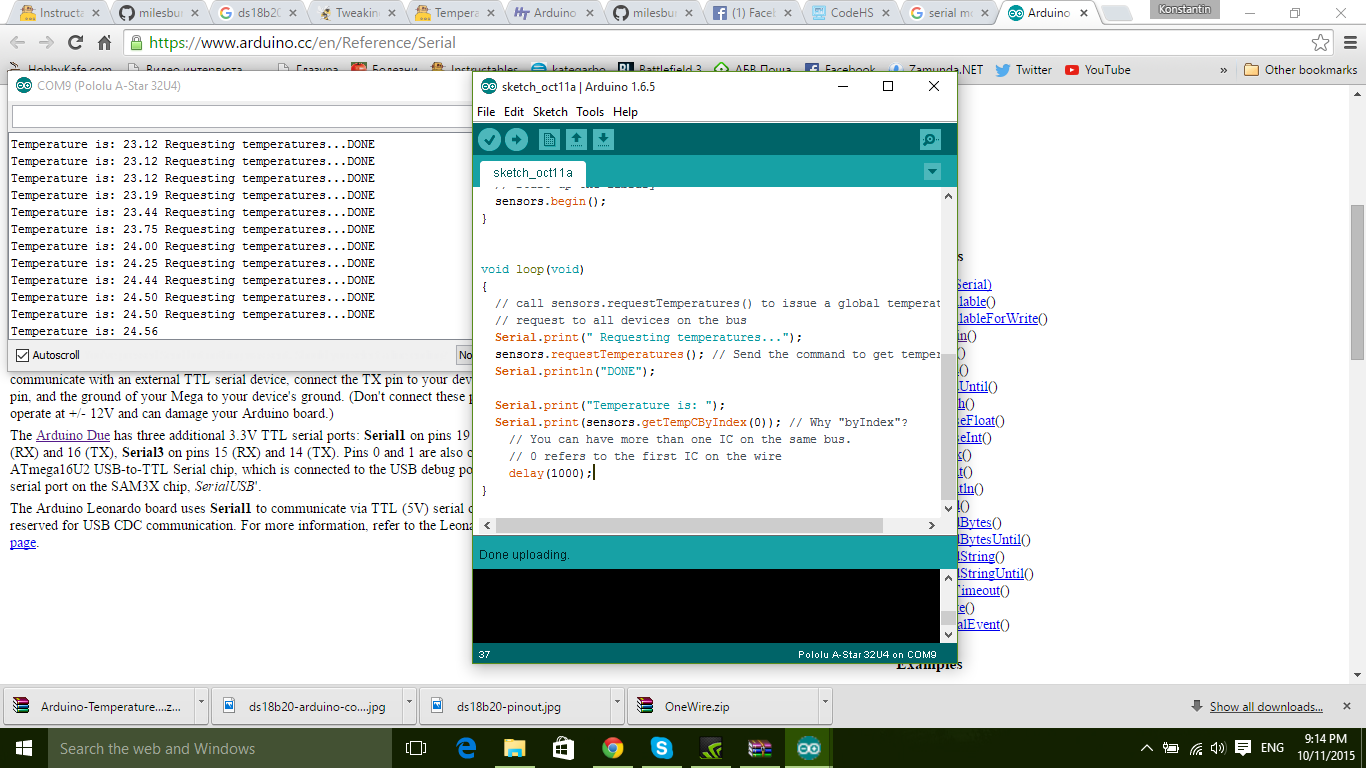Open WinRAR from the taskbar

pos(759,748)
